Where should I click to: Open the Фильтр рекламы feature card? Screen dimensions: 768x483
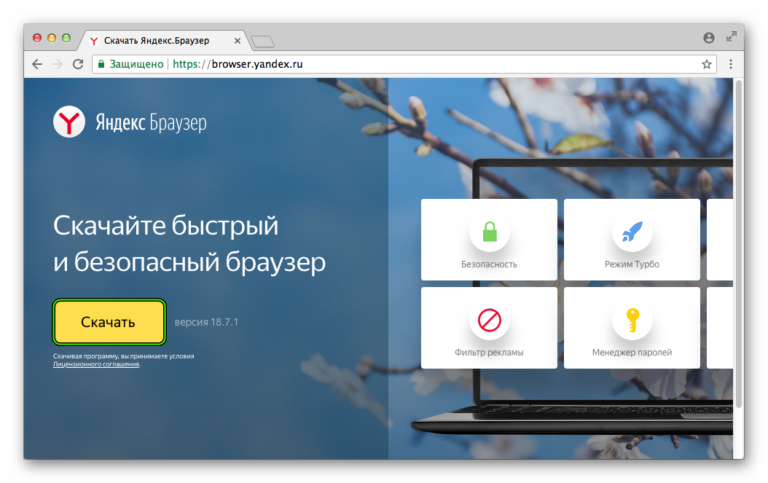pos(489,328)
